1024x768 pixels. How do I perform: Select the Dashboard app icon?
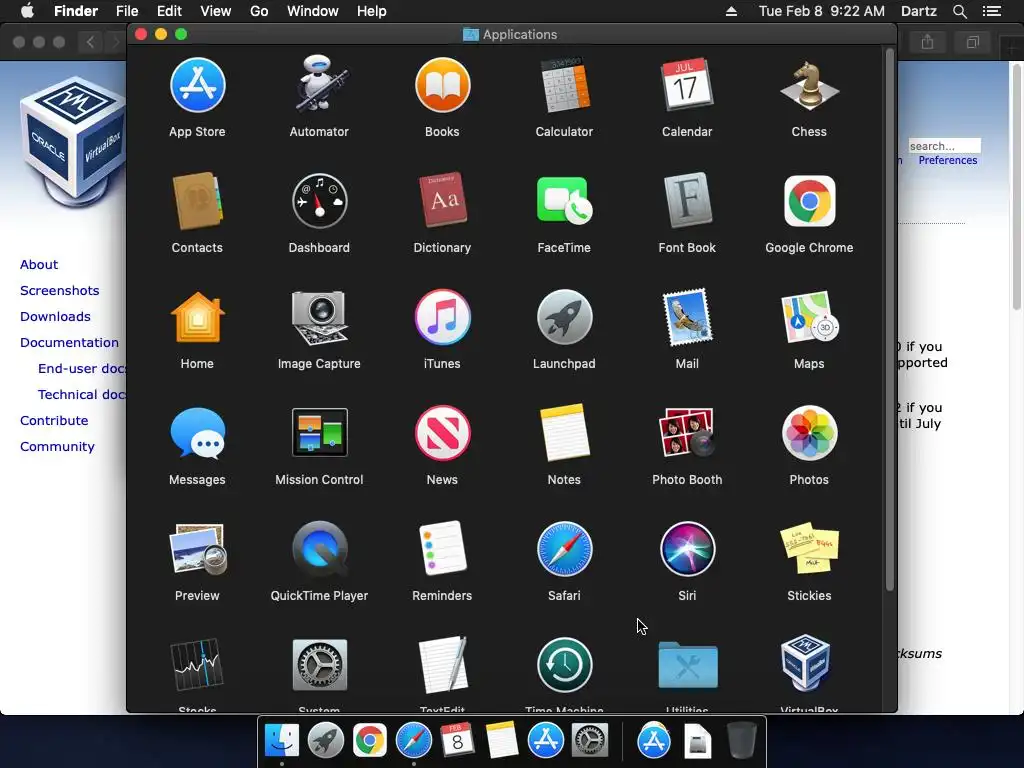319,201
